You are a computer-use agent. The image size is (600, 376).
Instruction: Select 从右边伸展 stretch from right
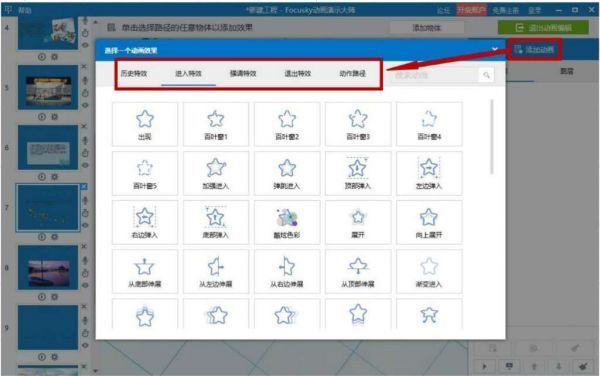pyautogui.click(x=287, y=272)
